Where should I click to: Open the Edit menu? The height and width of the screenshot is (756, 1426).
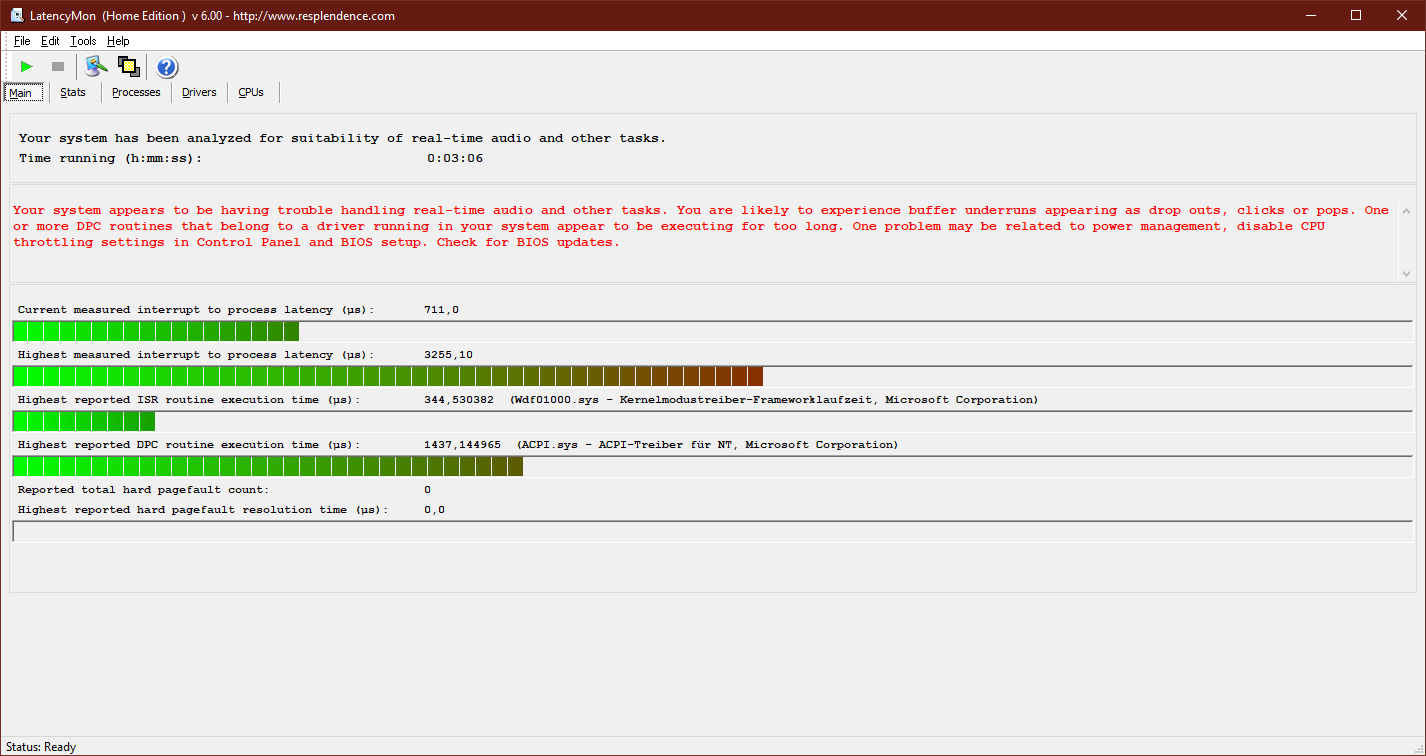pos(50,41)
